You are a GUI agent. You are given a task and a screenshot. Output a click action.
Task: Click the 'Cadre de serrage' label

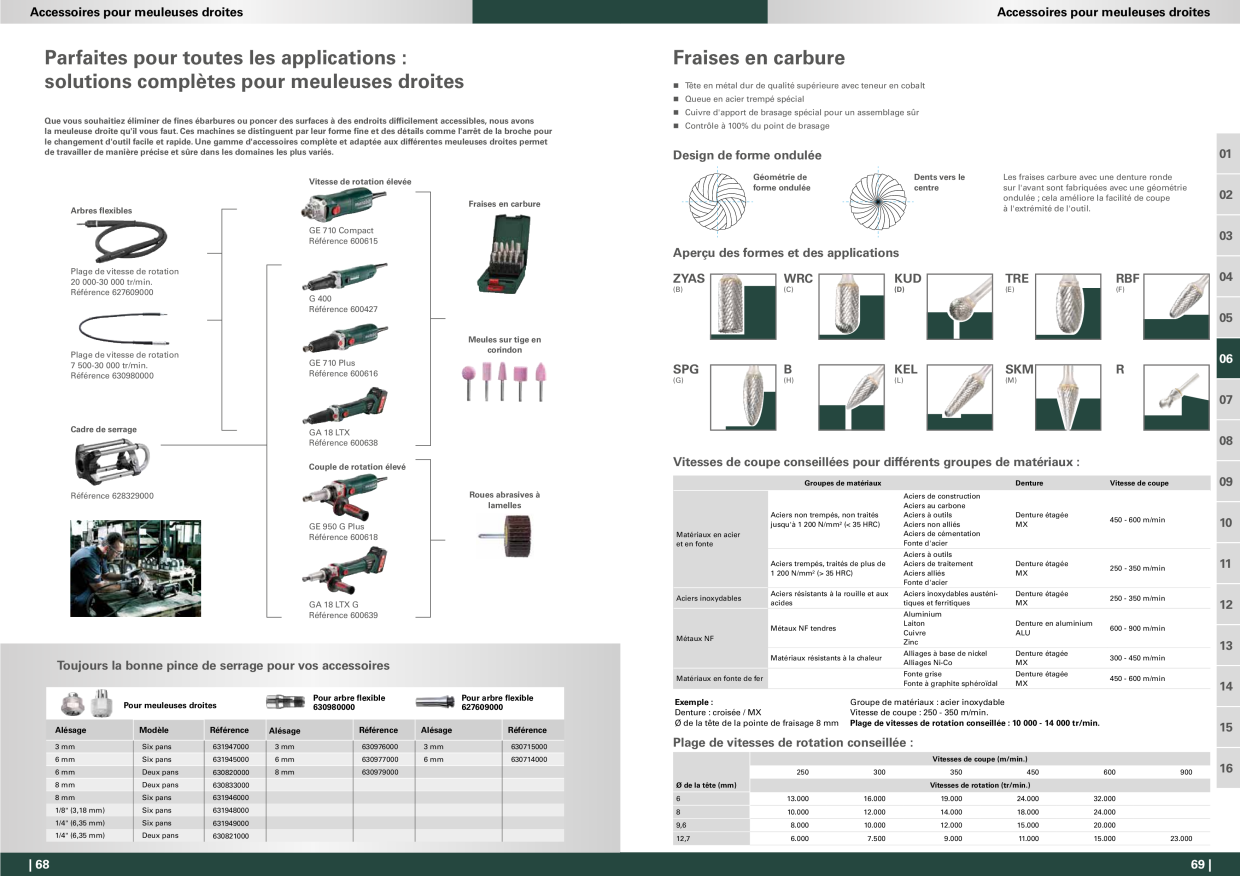pyautogui.click(x=104, y=430)
